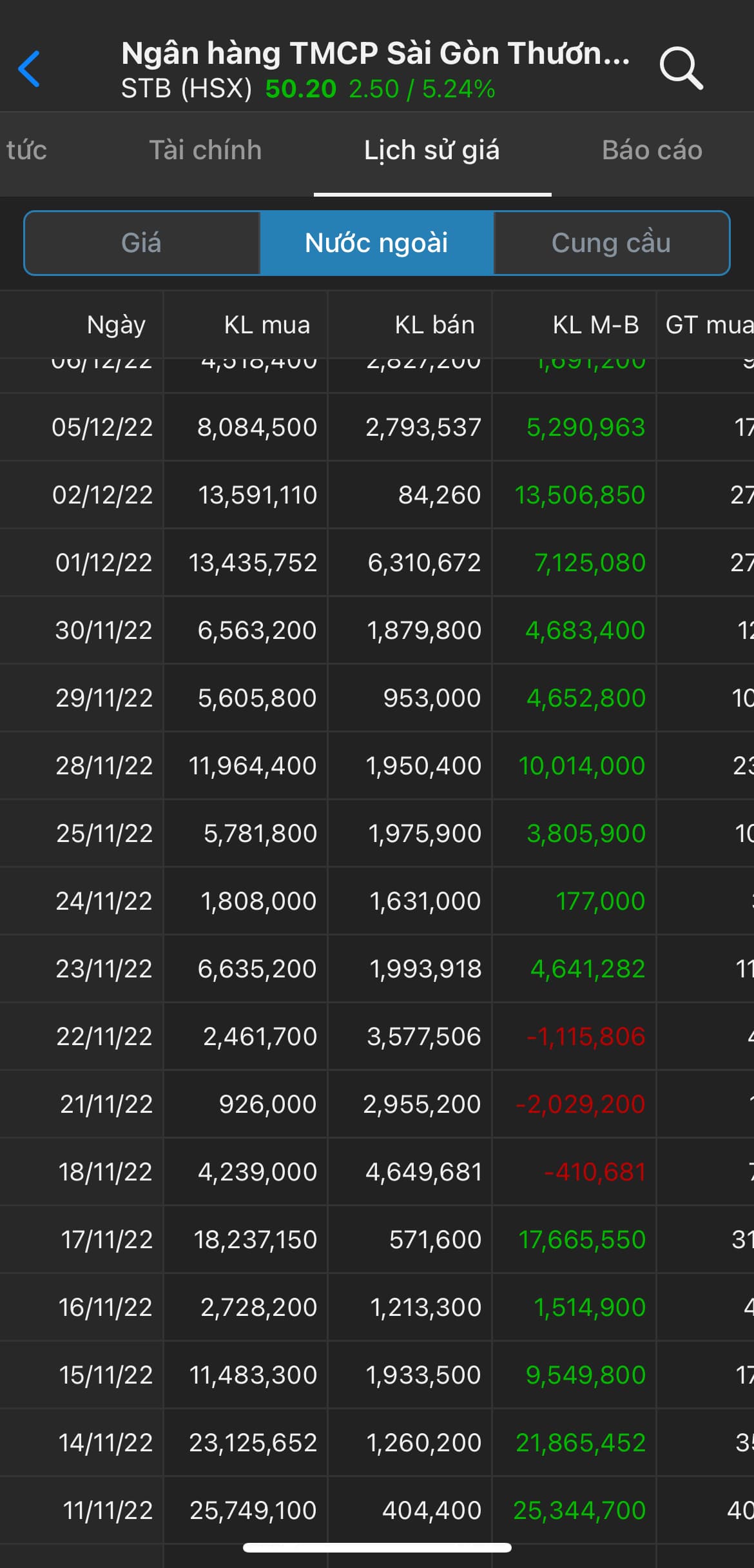754x1568 pixels.
Task: Select the Lịch sử giá tab
Action: pyautogui.click(x=432, y=150)
